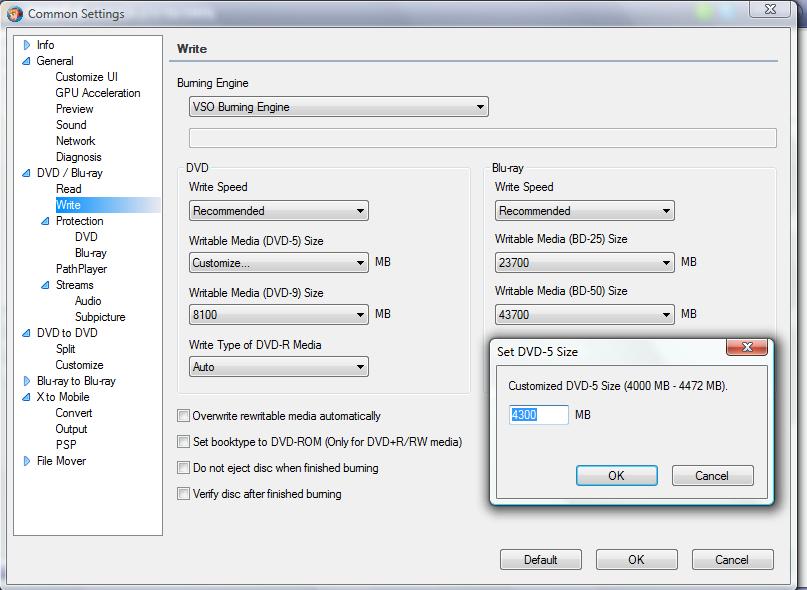Click OK in Common Settings window
807x590 pixels.
tap(636, 559)
